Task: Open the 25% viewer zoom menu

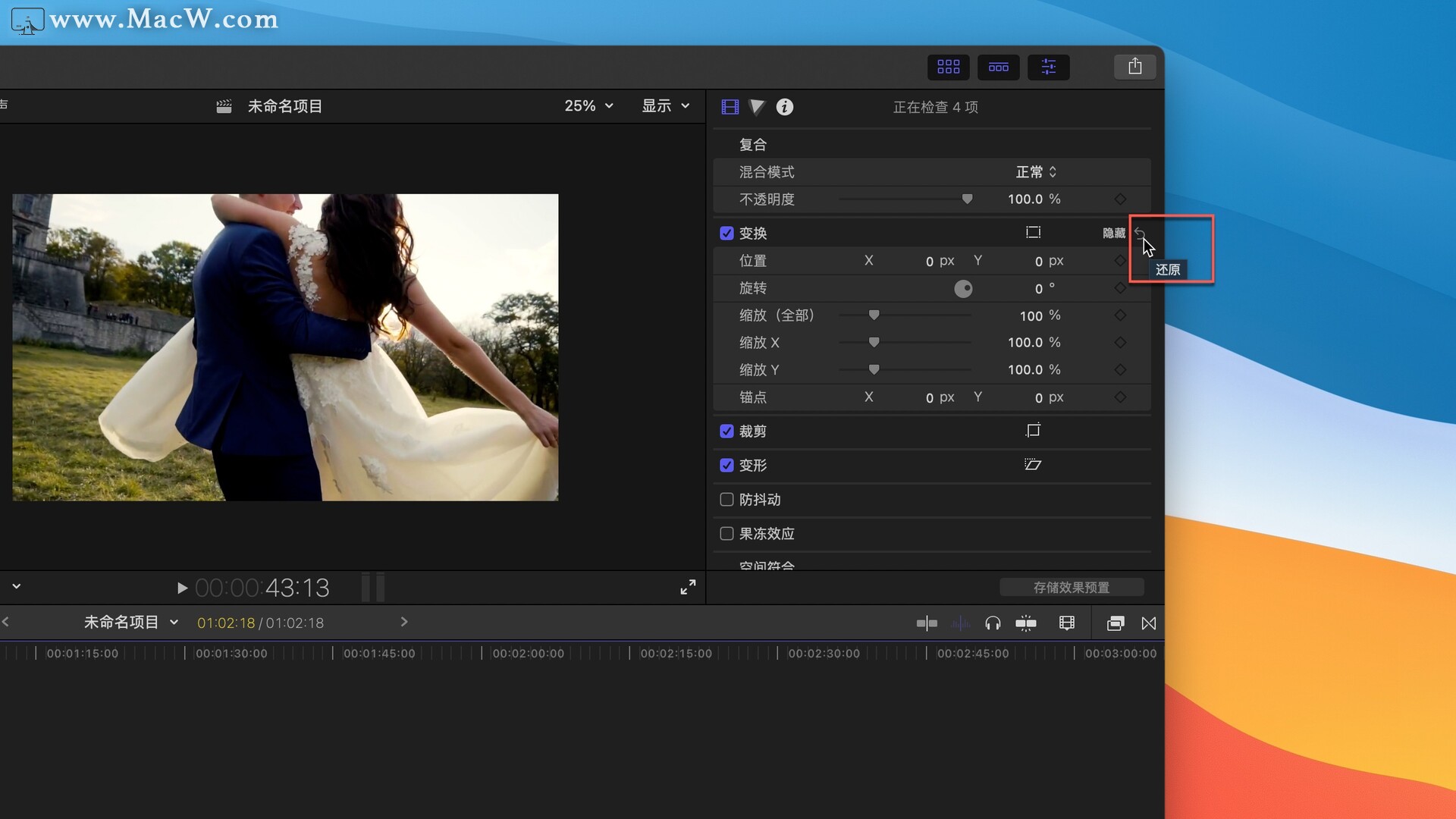Action: (x=588, y=106)
